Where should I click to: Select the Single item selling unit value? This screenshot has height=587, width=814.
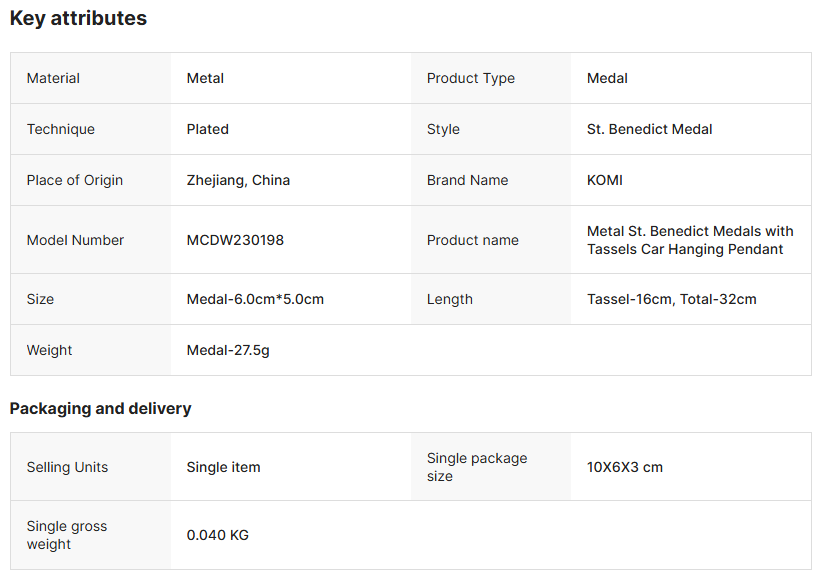223,468
